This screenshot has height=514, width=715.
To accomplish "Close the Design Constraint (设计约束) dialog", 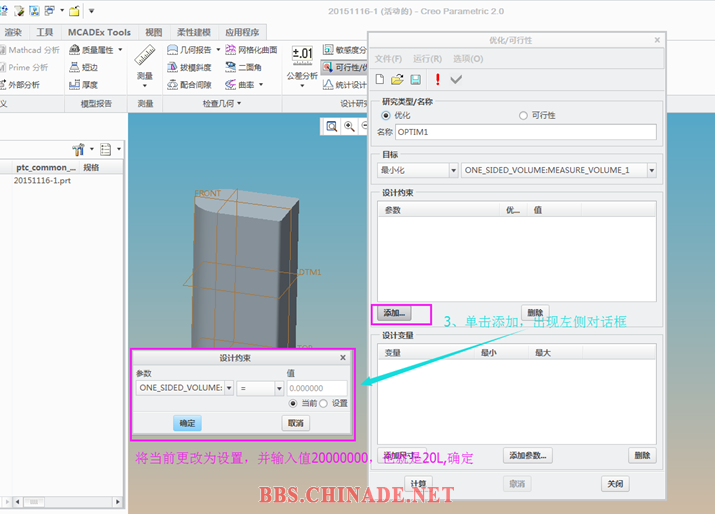I will (x=343, y=358).
